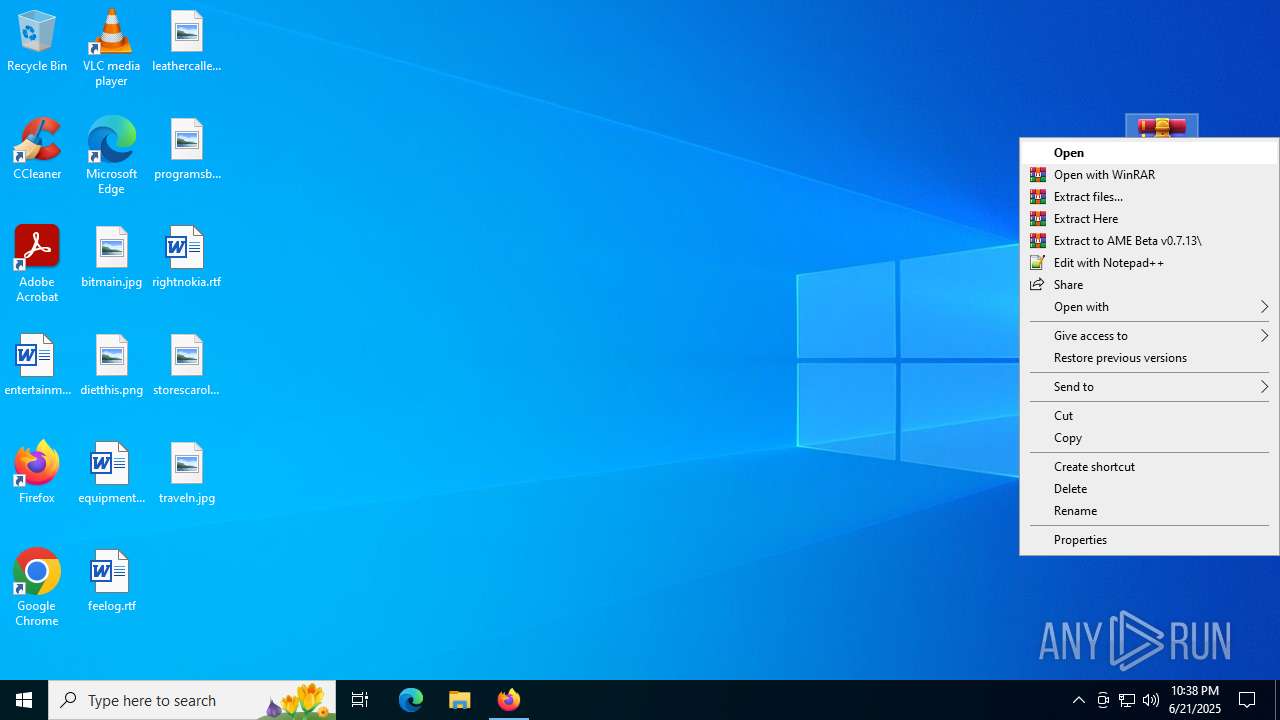This screenshot has height=720, width=1280.
Task: Choose Restore previous versions
Action: point(1149,358)
